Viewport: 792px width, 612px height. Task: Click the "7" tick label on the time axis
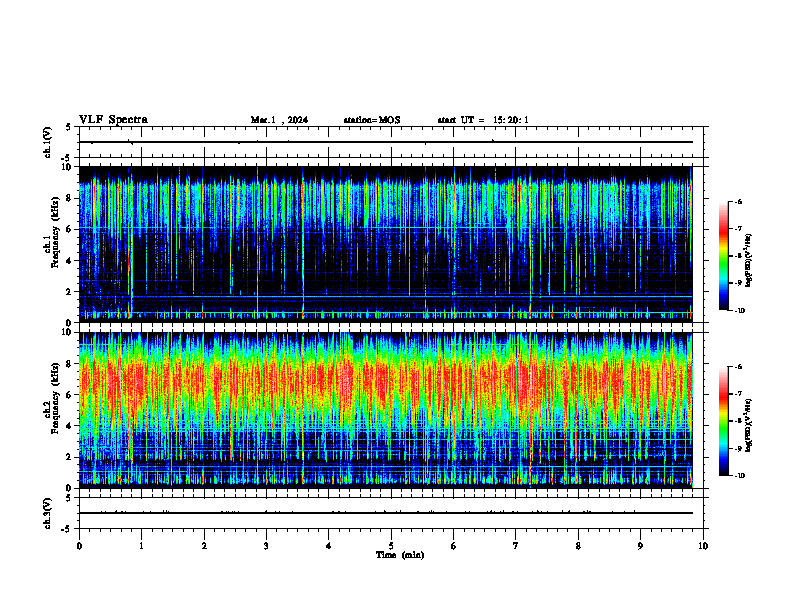[x=516, y=546]
